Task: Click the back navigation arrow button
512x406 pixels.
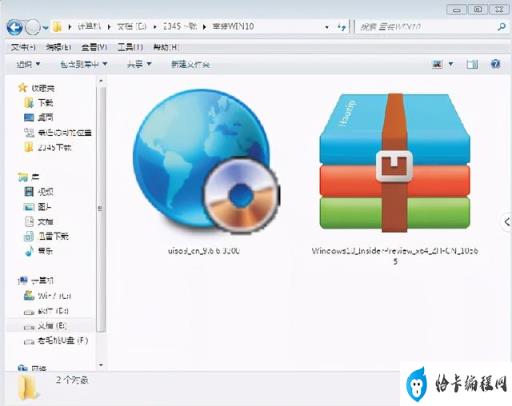Action: (15, 27)
